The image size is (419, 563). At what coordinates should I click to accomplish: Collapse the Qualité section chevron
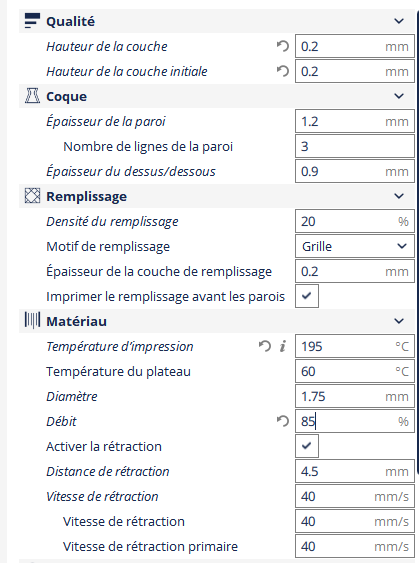(x=399, y=21)
